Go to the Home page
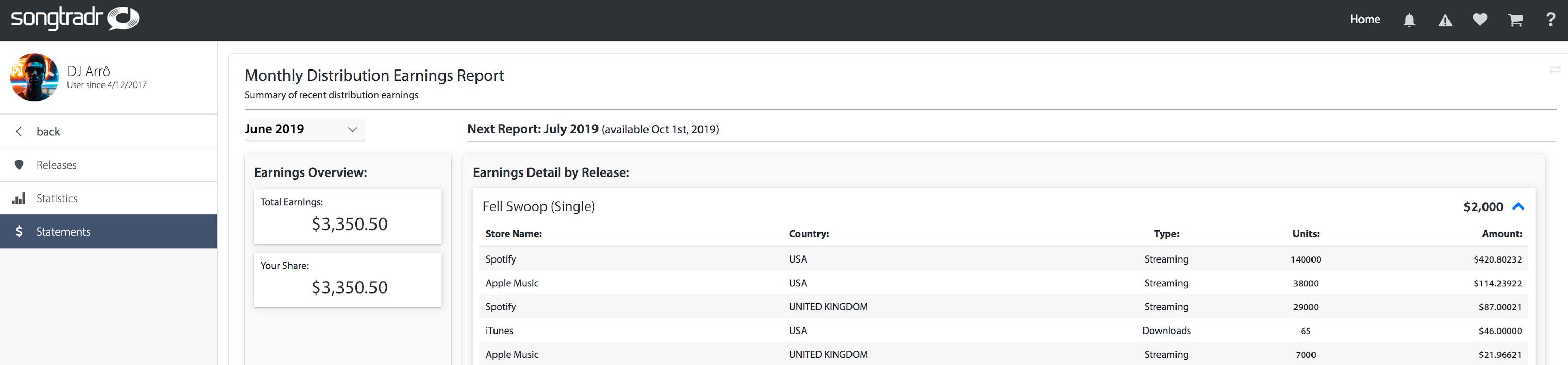The height and width of the screenshot is (365, 1568). point(1366,20)
